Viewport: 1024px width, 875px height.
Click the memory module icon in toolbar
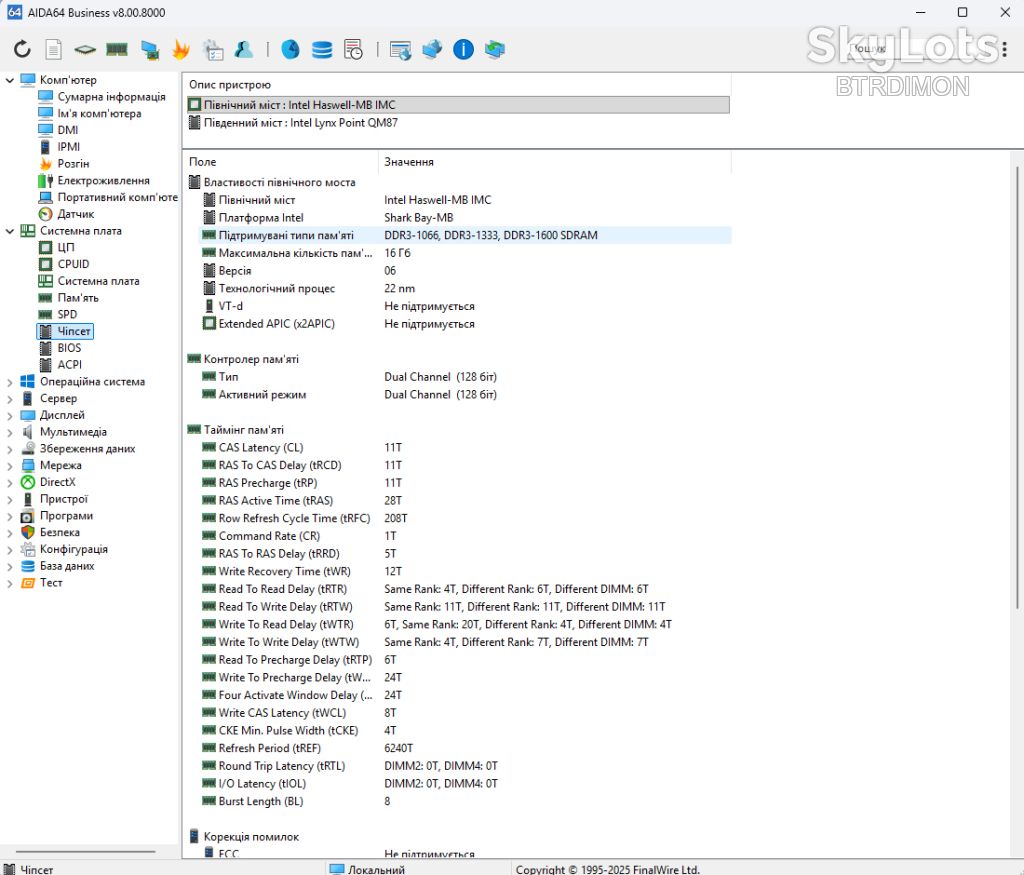click(x=117, y=49)
